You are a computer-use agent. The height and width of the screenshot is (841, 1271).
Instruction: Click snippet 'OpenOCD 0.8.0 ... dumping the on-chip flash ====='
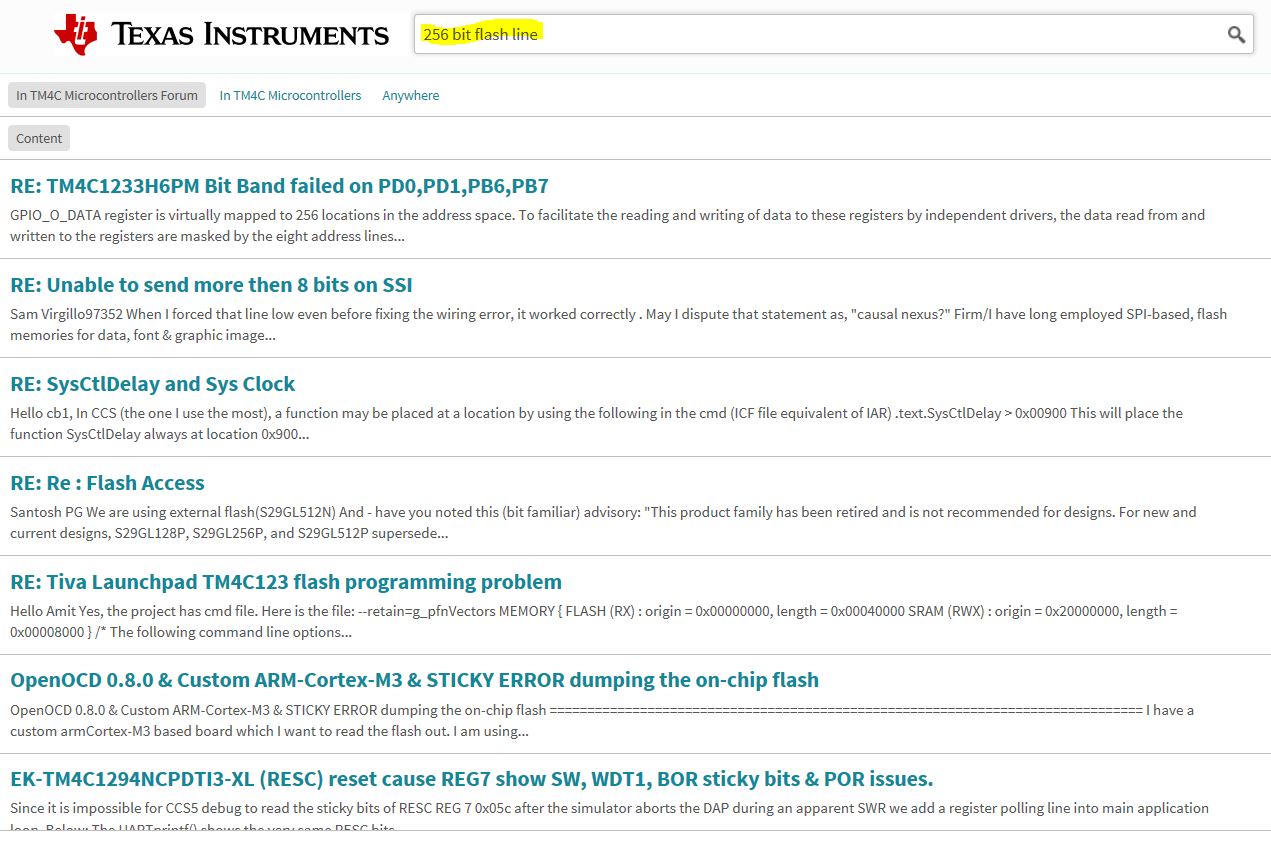602,720
